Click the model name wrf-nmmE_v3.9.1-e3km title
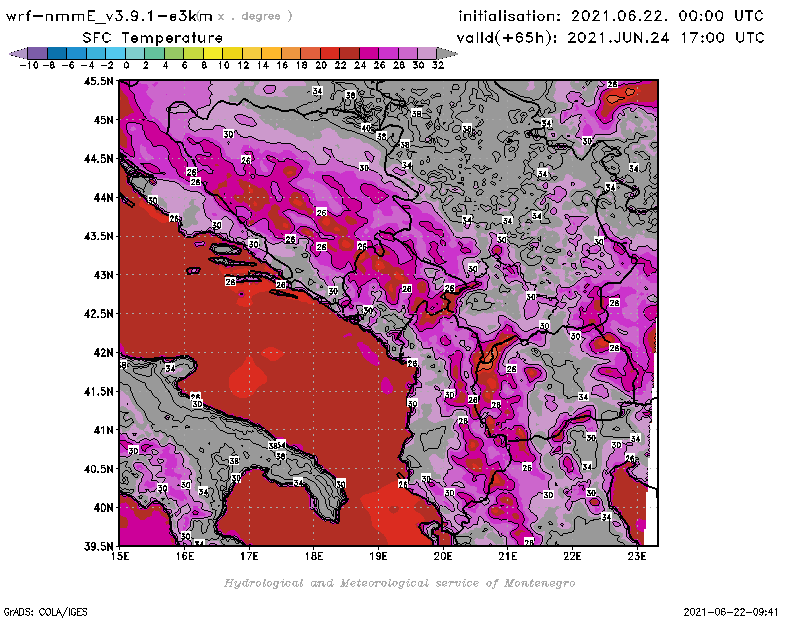 coord(109,16)
